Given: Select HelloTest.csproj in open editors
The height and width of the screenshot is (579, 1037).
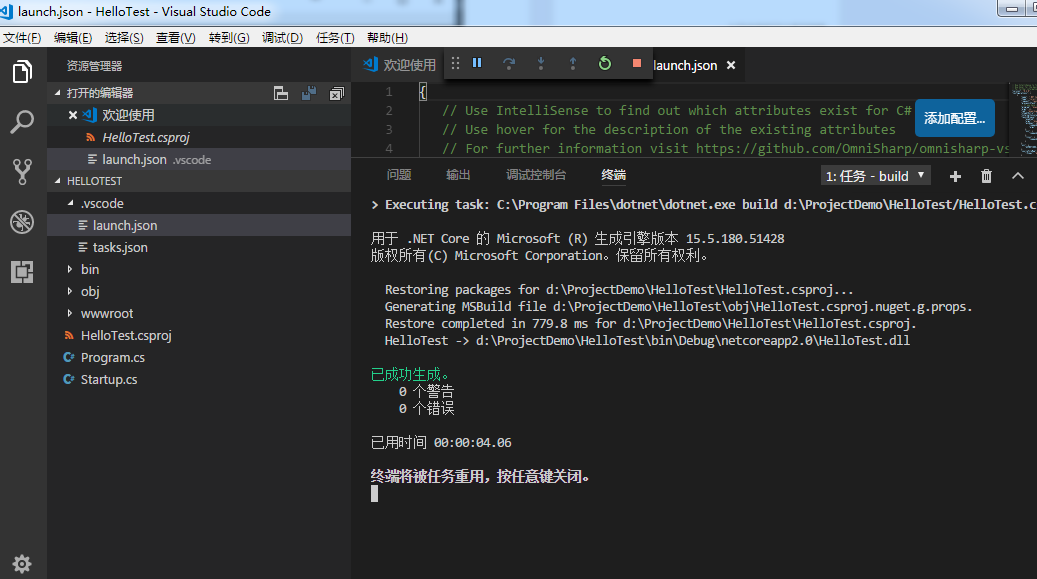Looking at the screenshot, I should 198,138.
